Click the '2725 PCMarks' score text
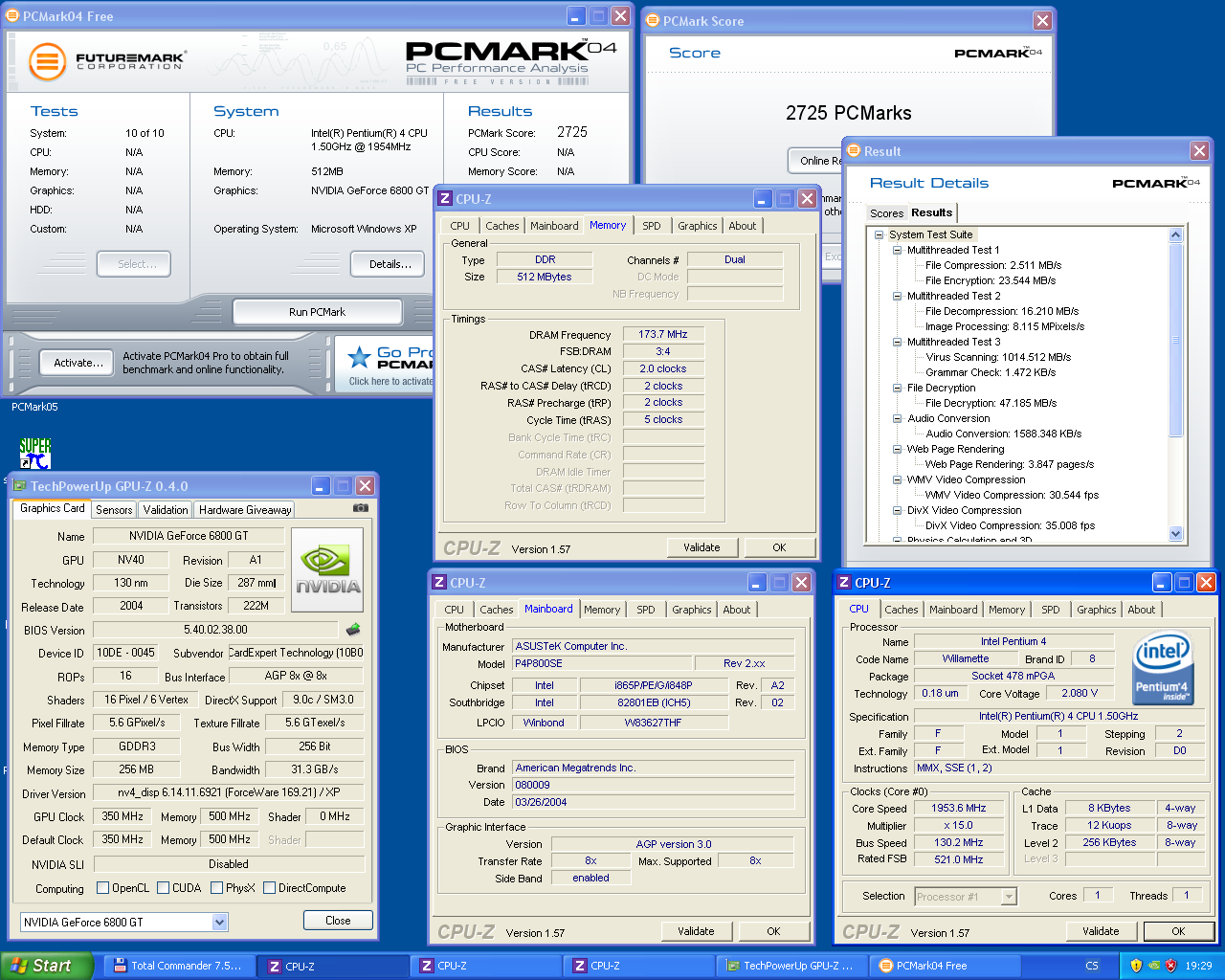The height and width of the screenshot is (980, 1225). click(849, 113)
